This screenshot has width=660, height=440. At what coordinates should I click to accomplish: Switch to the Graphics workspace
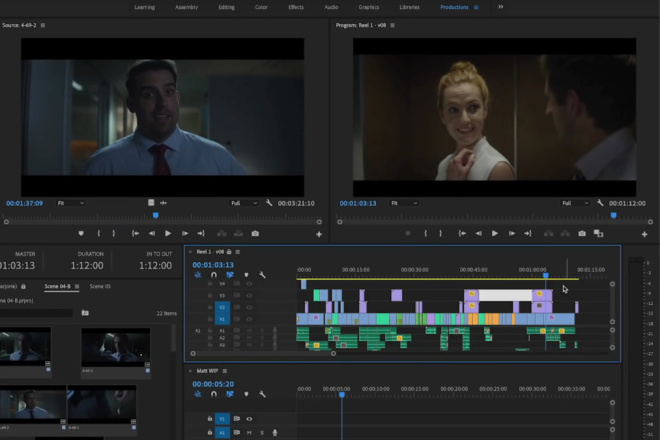point(369,7)
